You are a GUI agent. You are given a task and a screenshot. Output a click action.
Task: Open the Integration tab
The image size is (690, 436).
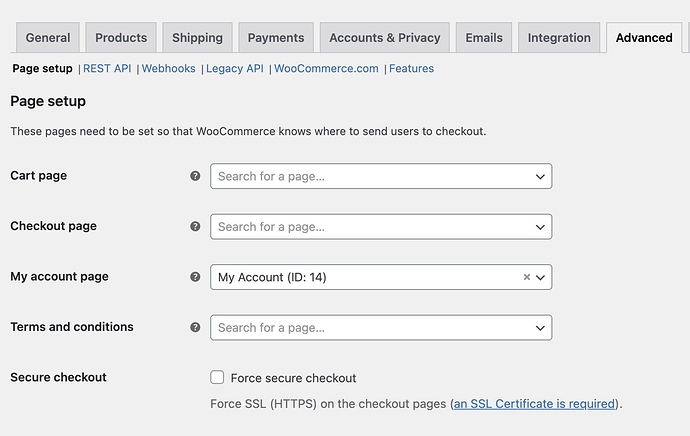coord(559,38)
